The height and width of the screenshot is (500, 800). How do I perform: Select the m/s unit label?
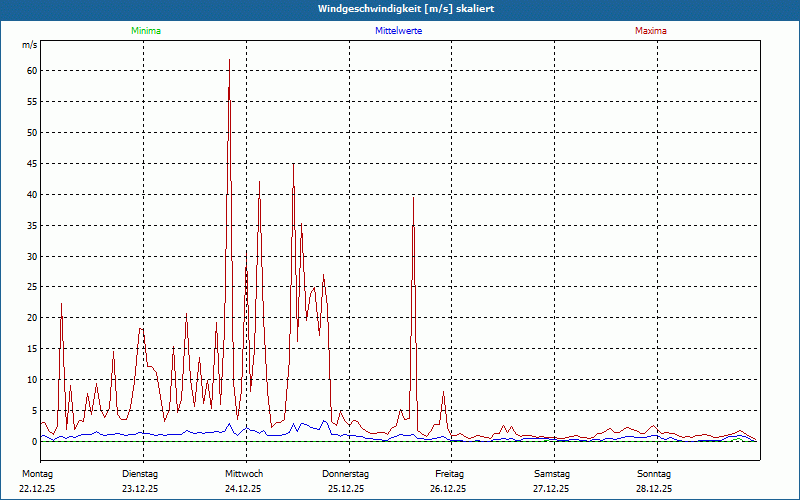tap(29, 46)
